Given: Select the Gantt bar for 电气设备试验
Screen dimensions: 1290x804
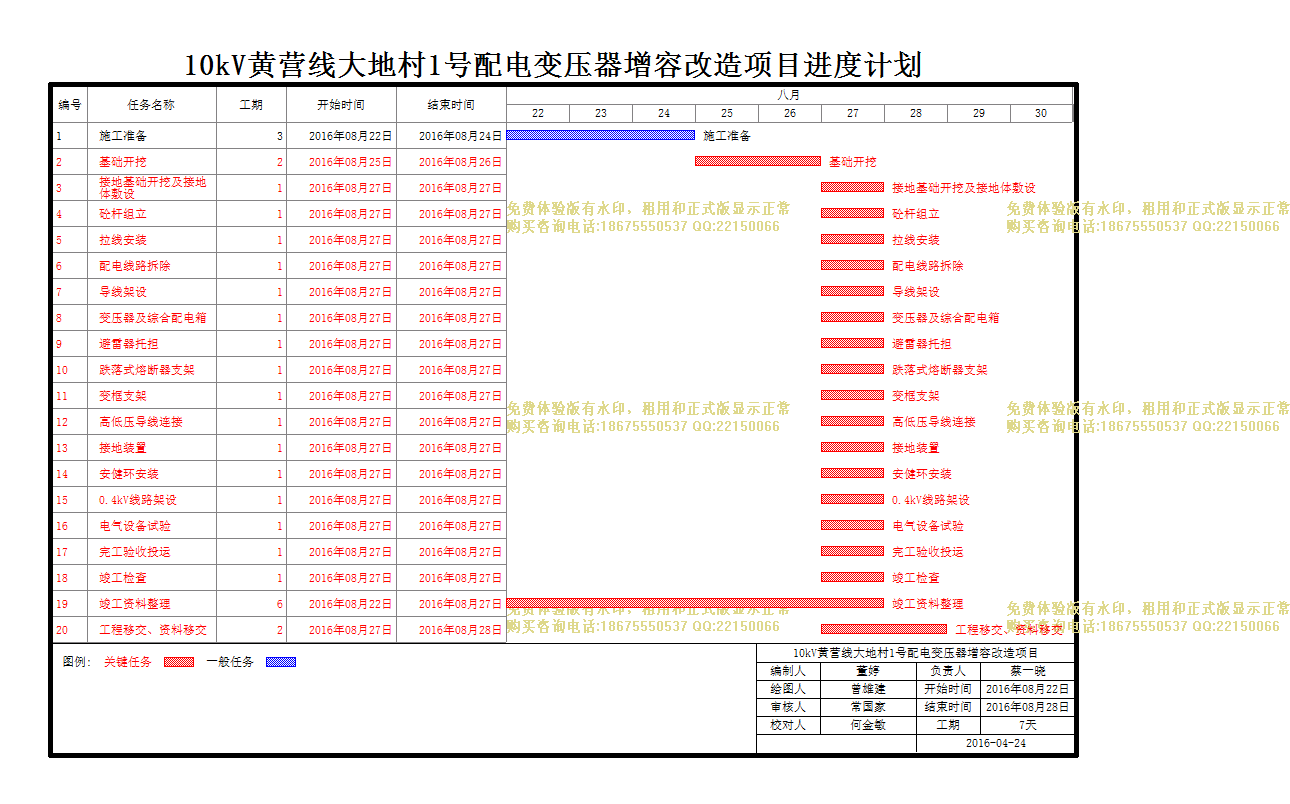Looking at the screenshot, I should pyautogui.click(x=852, y=525).
